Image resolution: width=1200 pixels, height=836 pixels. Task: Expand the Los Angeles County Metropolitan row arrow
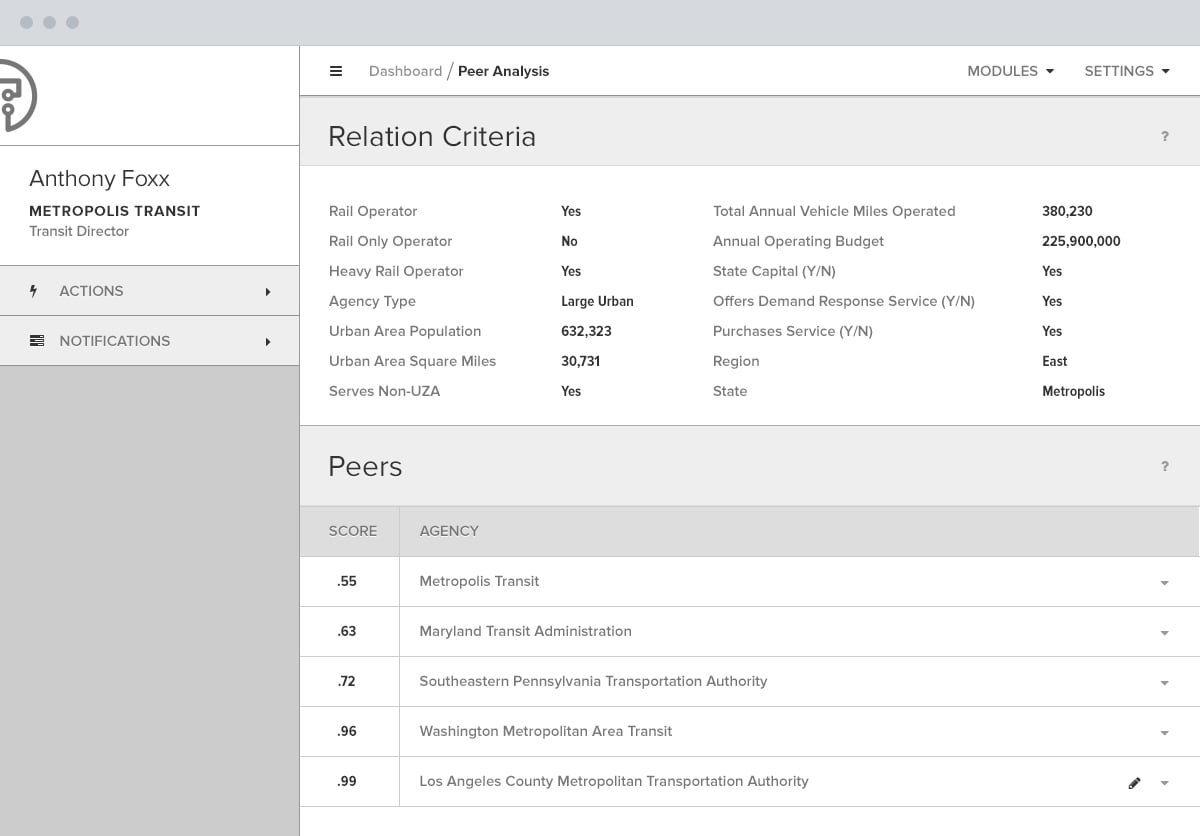coord(1164,783)
